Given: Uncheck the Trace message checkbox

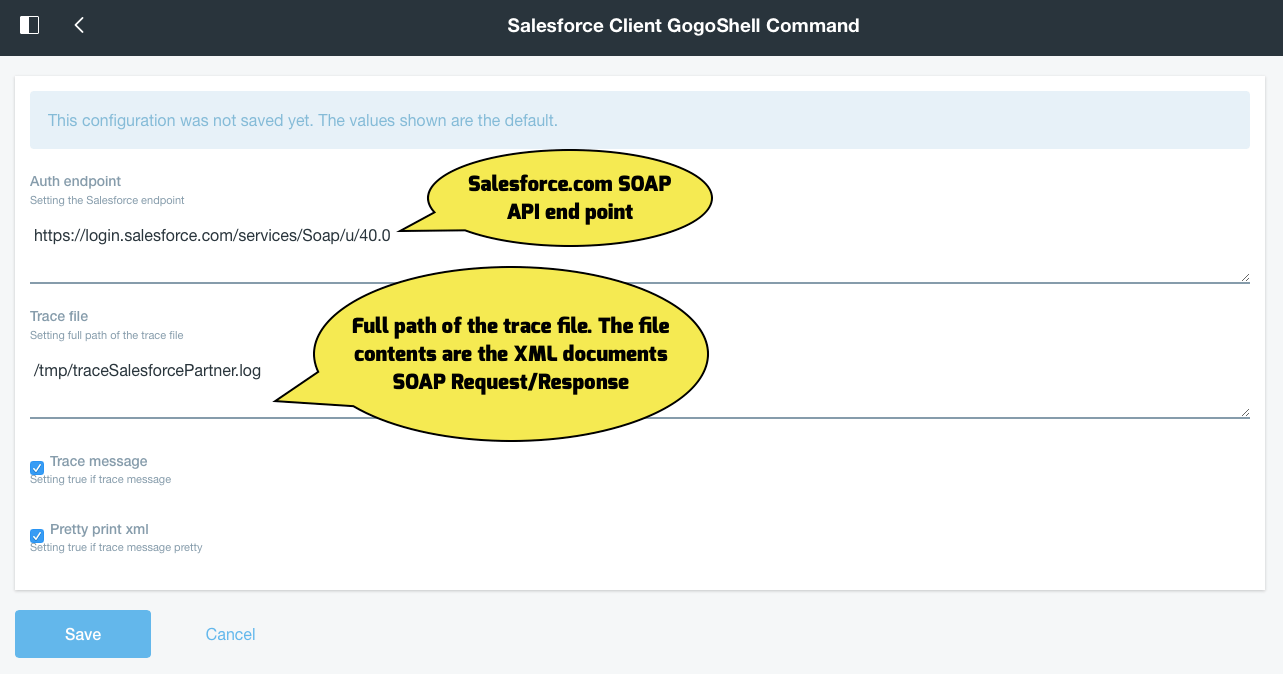Looking at the screenshot, I should point(37,467).
